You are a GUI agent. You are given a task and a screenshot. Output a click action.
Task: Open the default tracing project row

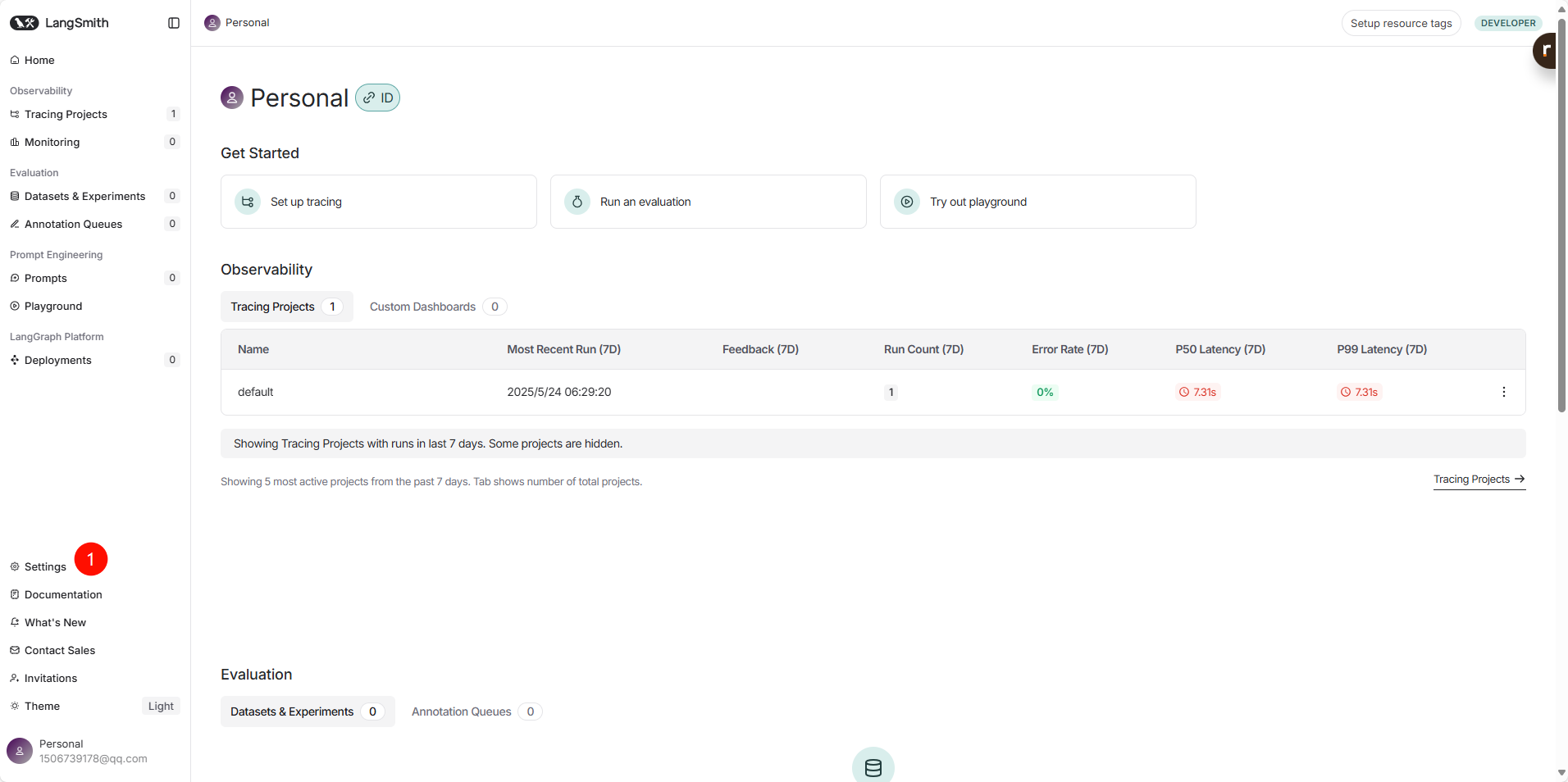(x=256, y=392)
